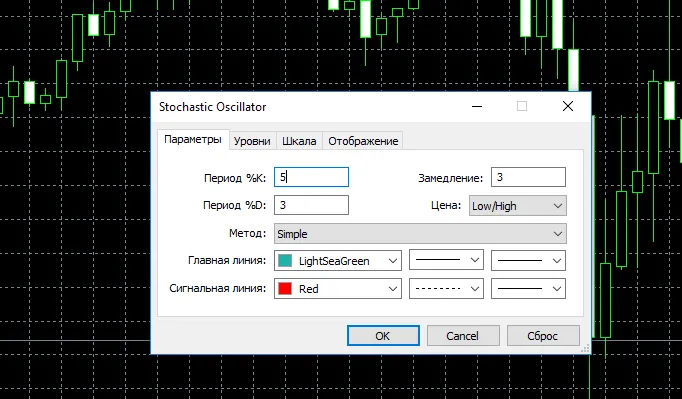Viewport: 682px width, 399px height.
Task: Click the Сброс reset button
Action: (543, 335)
